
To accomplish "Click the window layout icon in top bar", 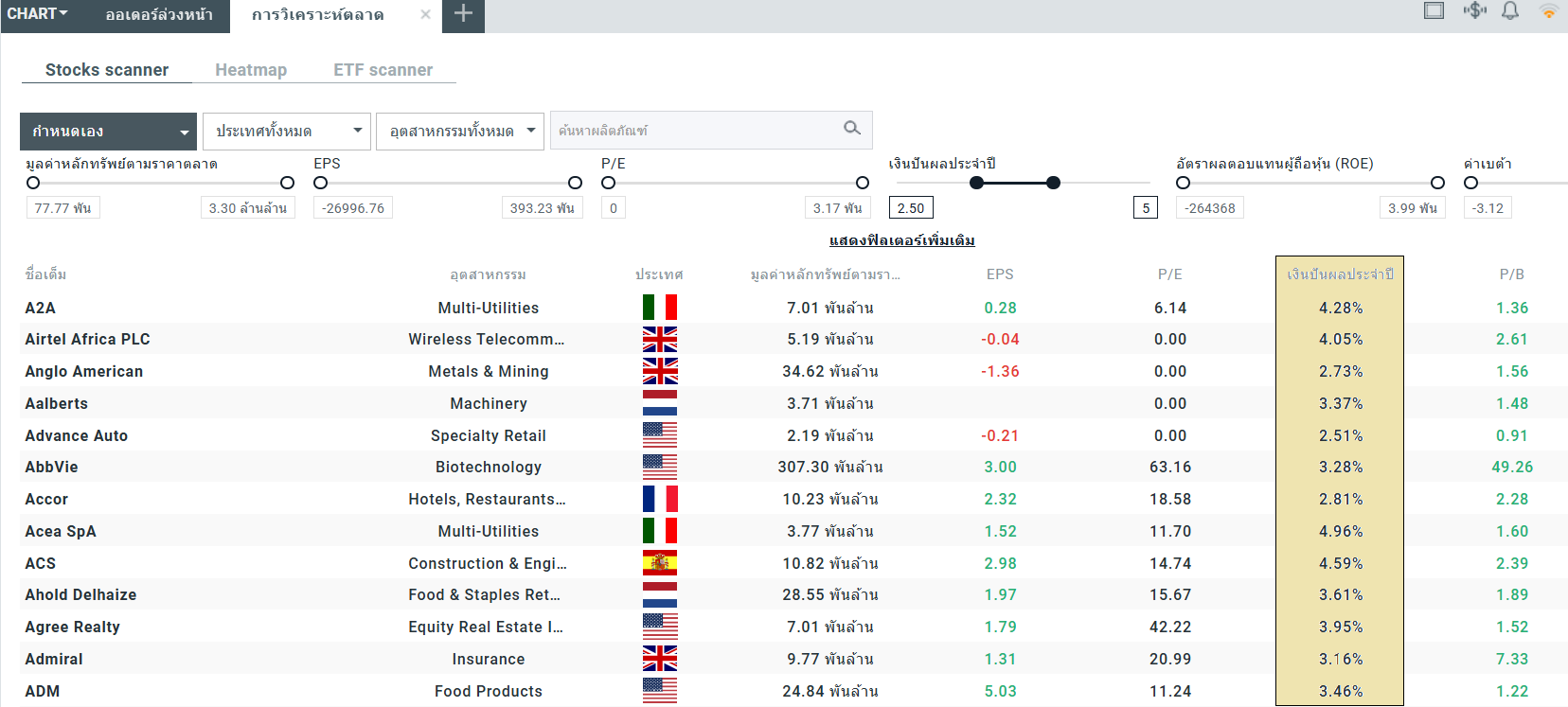I will (1434, 11).
